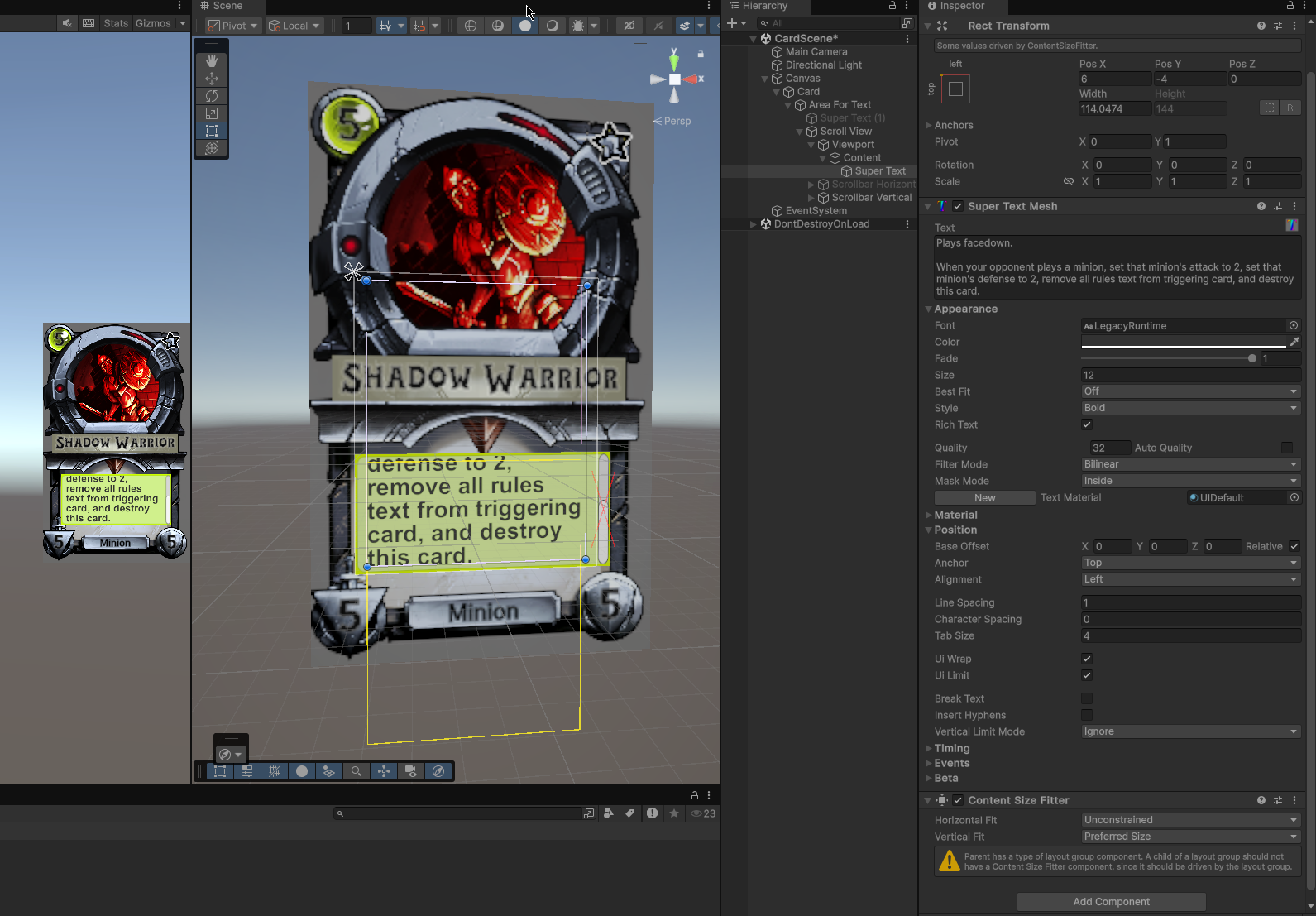Select the Rotate tool in scene toolbar
This screenshot has width=1316, height=916.
(x=212, y=96)
